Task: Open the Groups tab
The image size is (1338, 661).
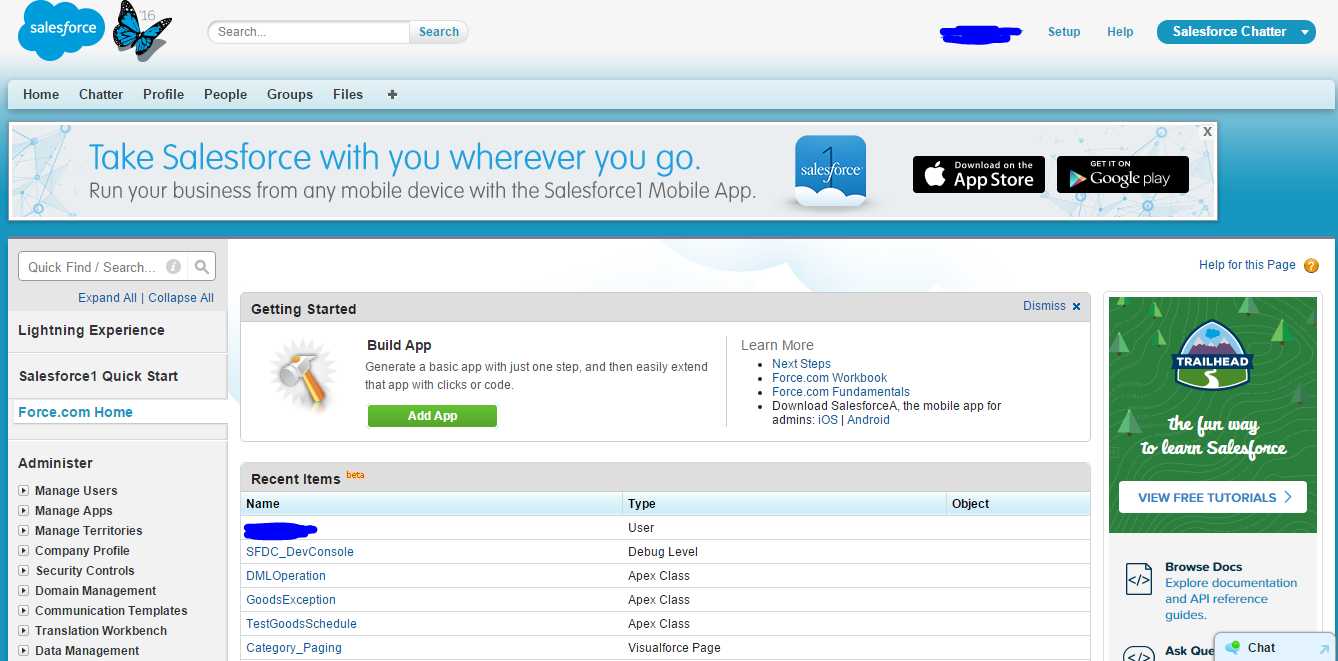Action: click(x=290, y=94)
